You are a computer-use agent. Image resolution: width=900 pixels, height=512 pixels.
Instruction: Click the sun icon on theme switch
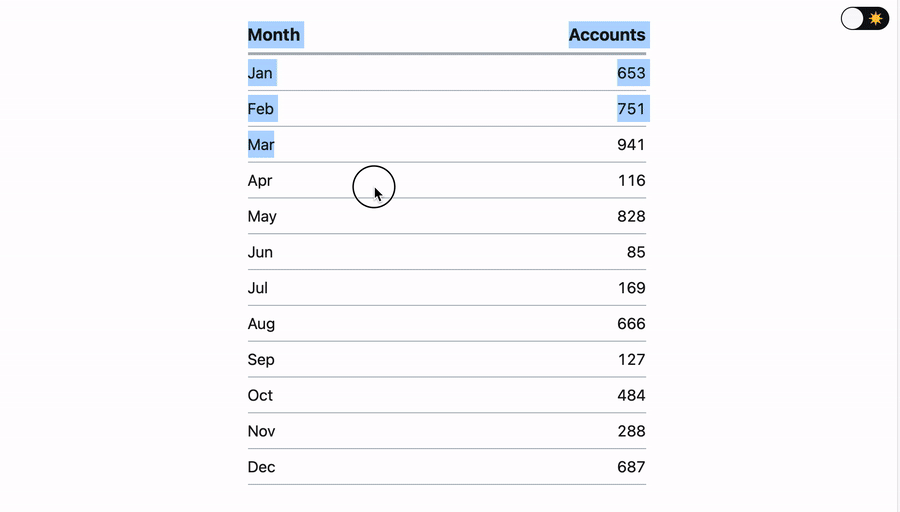pyautogui.click(x=876, y=18)
